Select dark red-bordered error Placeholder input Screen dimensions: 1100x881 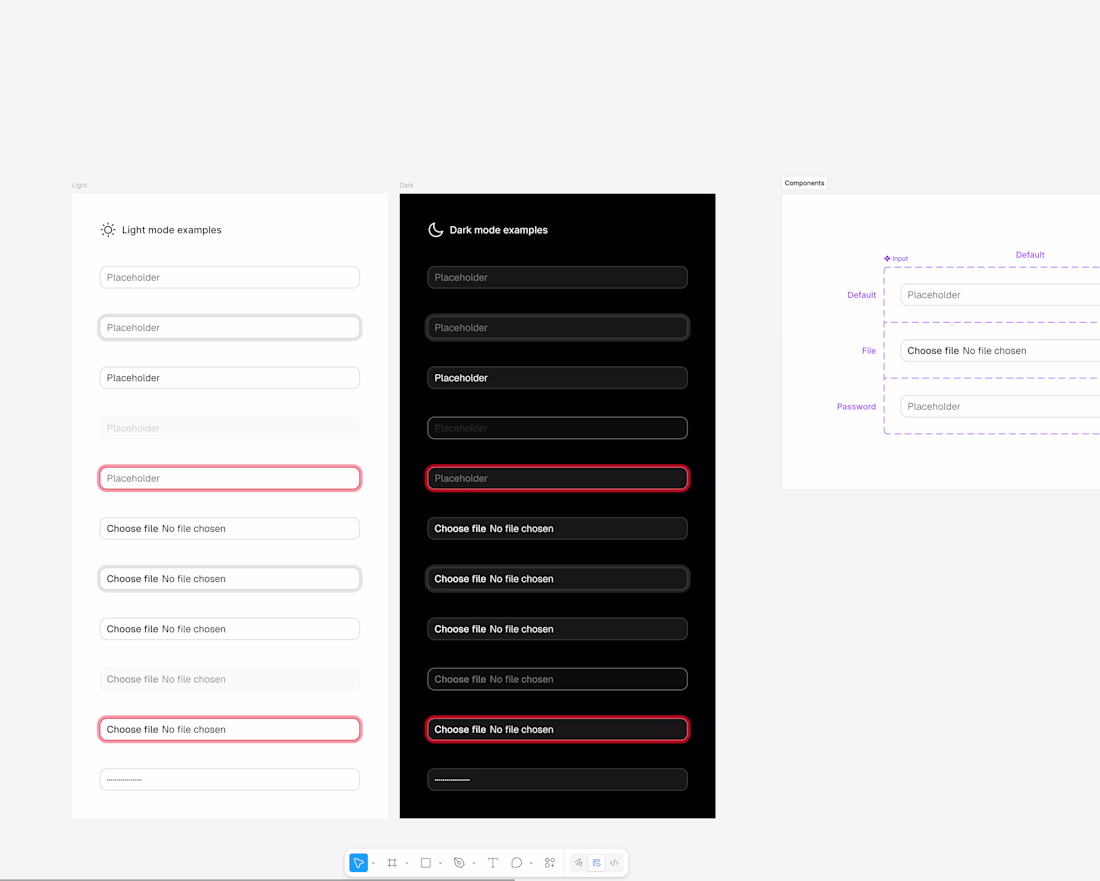click(x=558, y=478)
